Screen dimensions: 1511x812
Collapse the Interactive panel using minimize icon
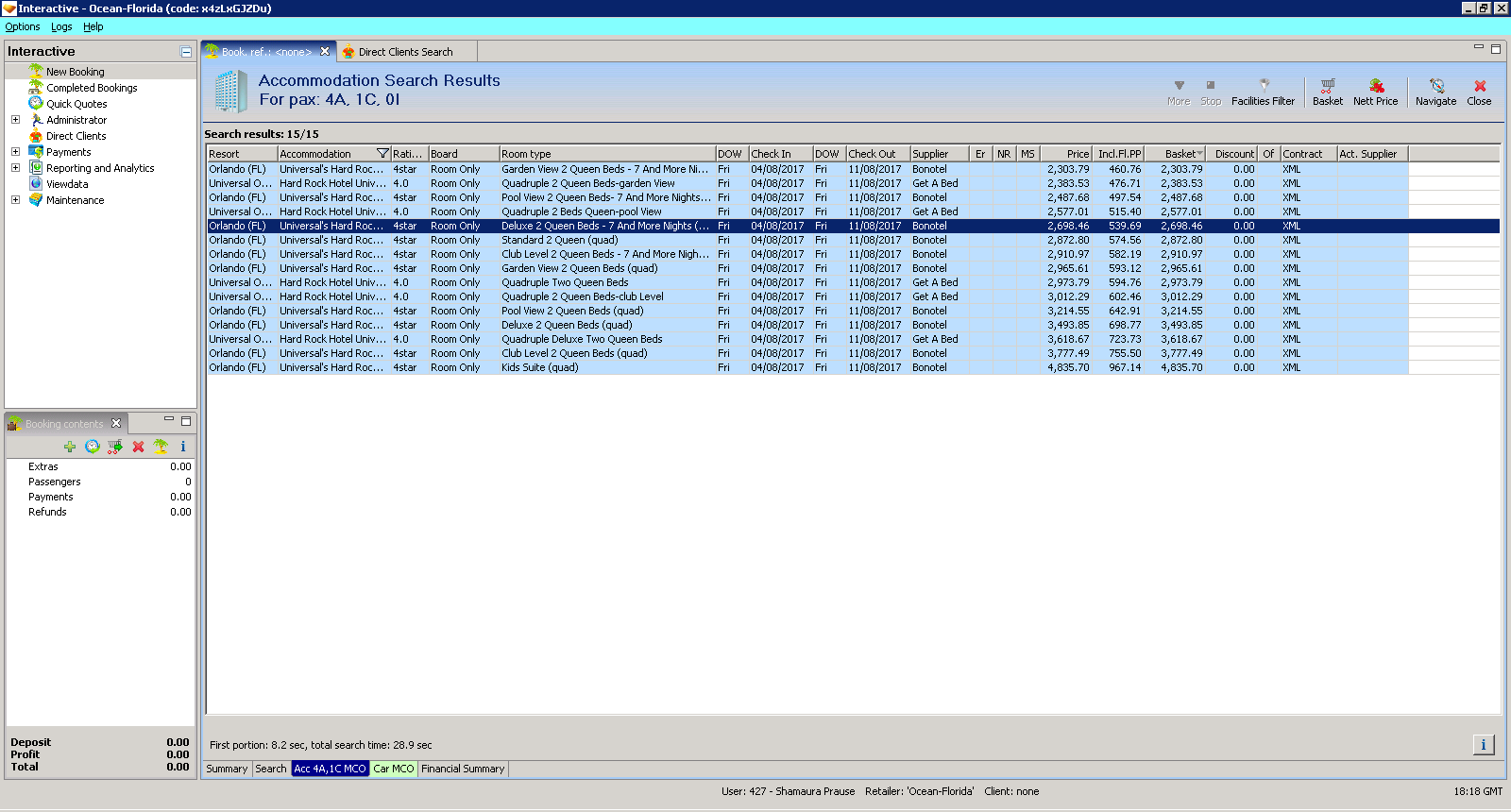click(x=186, y=52)
